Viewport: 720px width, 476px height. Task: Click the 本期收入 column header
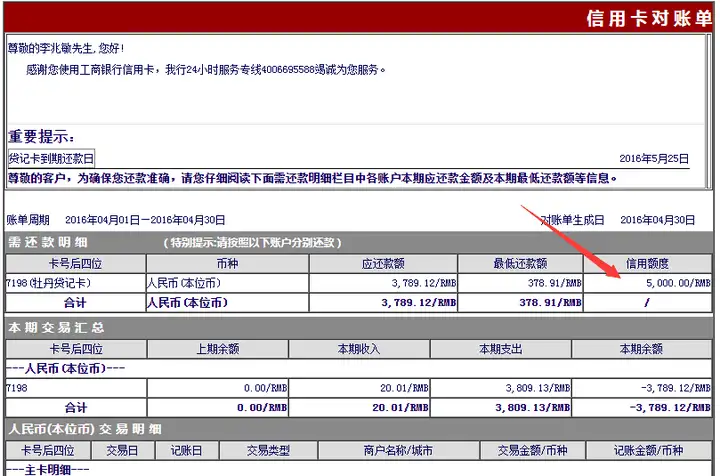click(359, 349)
